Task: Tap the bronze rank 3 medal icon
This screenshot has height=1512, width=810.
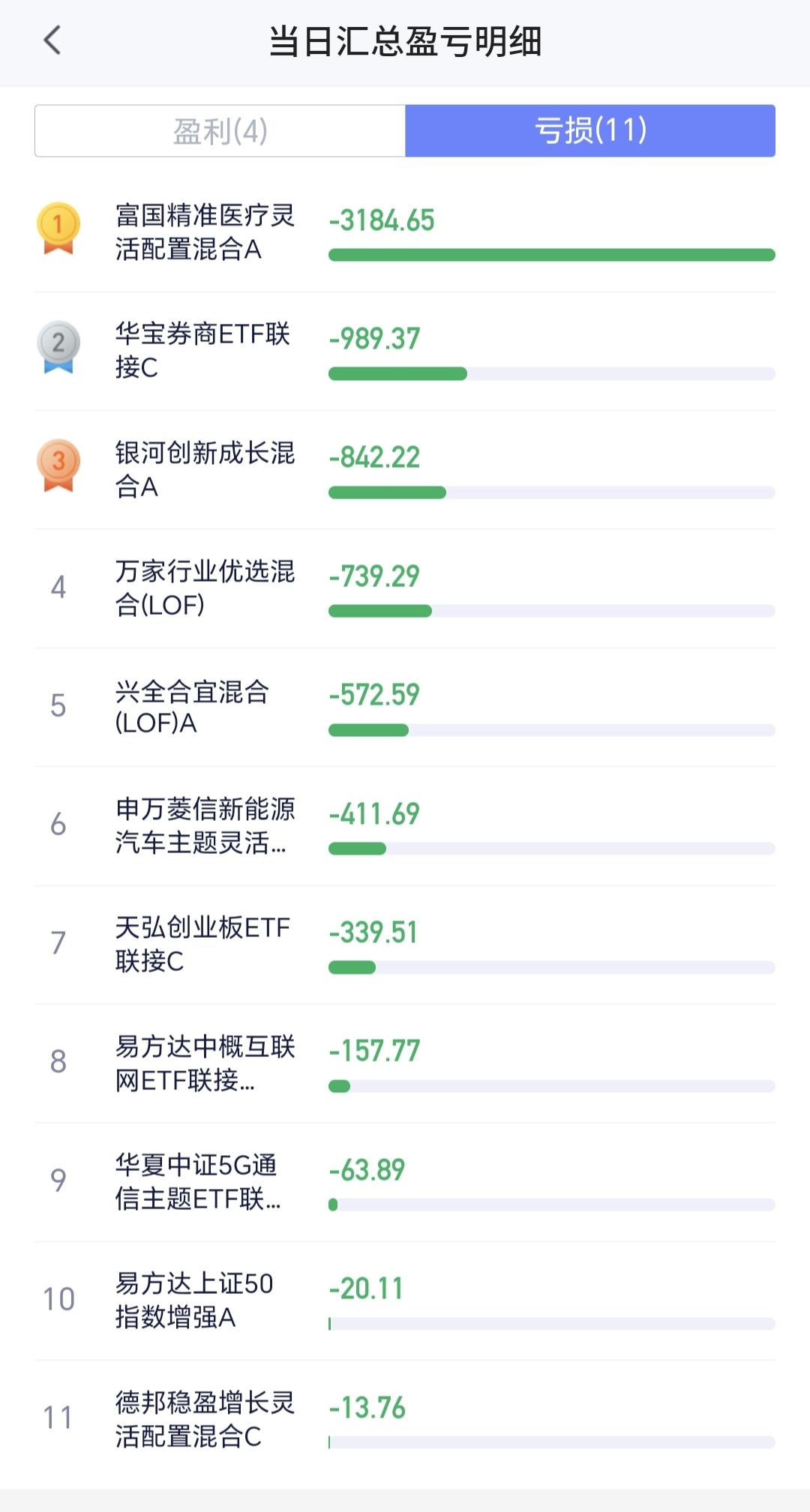Action: click(x=58, y=466)
